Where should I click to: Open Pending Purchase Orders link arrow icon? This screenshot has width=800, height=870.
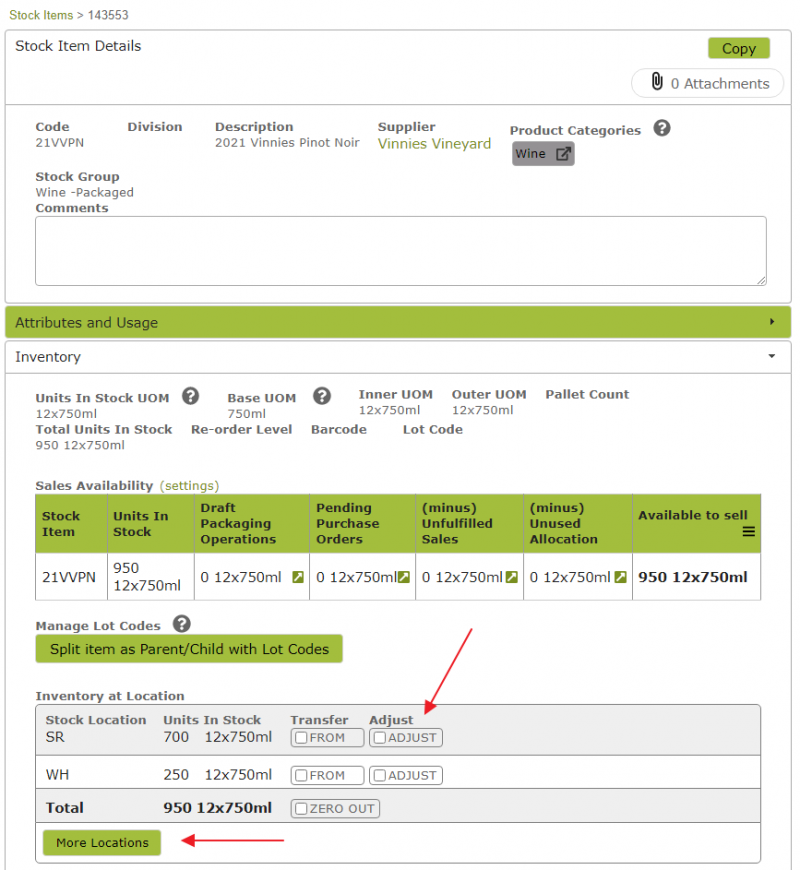[x=404, y=578]
